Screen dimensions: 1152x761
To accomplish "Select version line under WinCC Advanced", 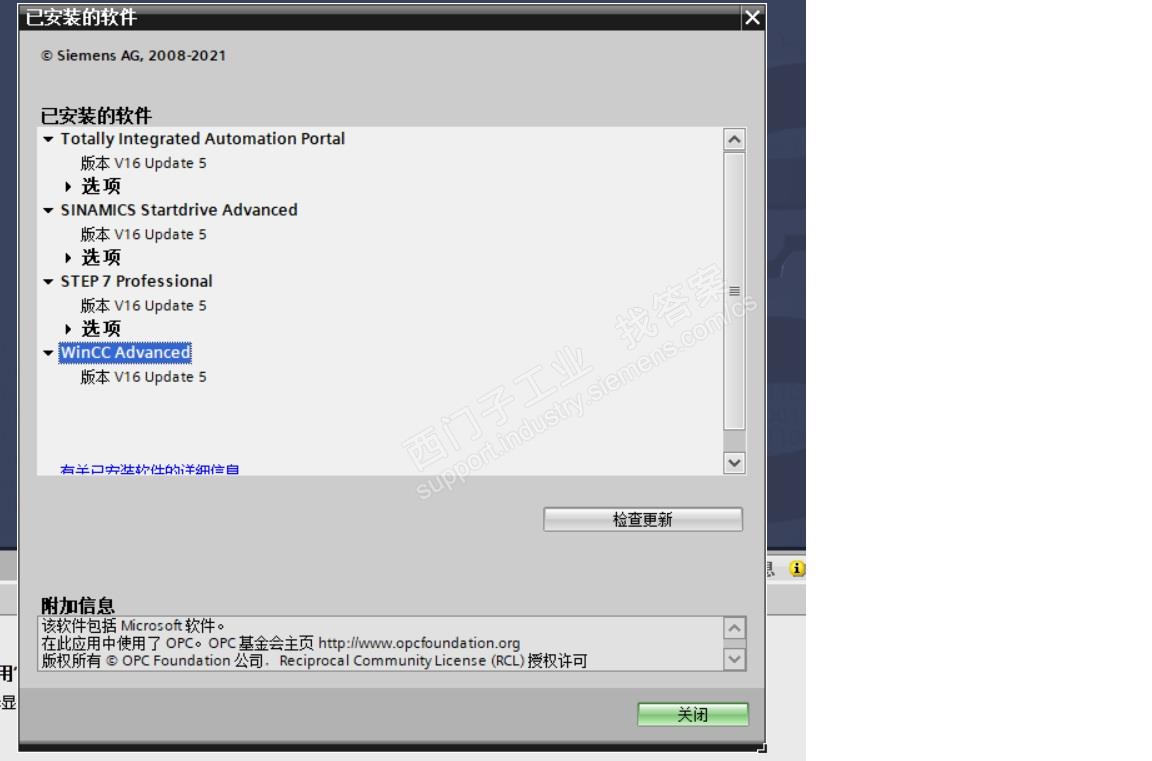I will pyautogui.click(x=143, y=377).
